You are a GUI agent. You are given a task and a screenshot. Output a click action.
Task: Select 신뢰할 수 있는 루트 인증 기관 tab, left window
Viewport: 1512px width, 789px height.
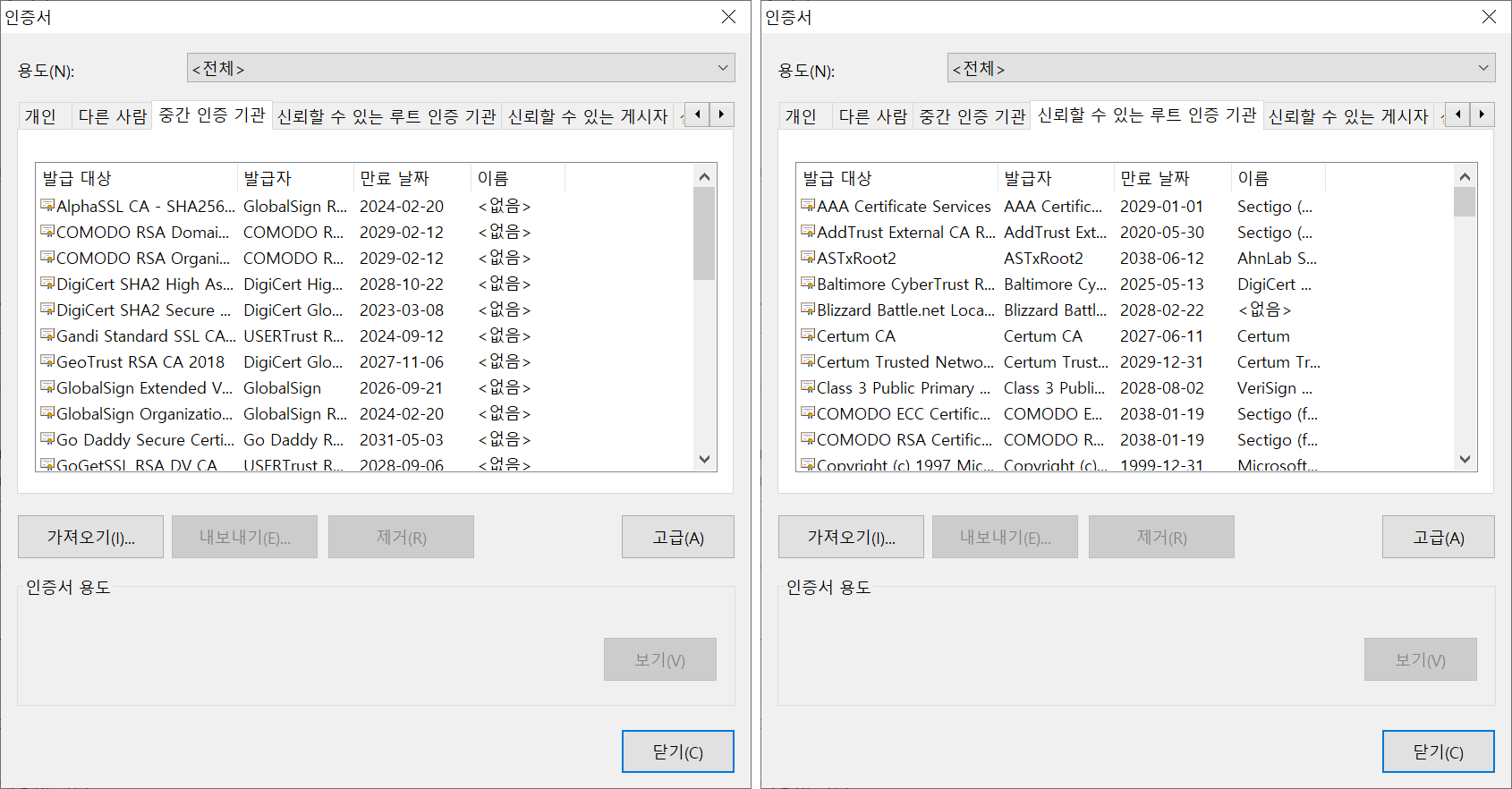386,116
